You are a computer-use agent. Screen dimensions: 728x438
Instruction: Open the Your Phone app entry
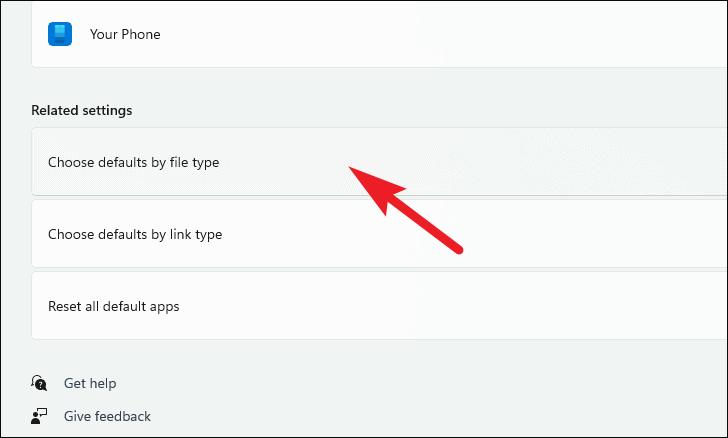pyautogui.click(x=379, y=34)
